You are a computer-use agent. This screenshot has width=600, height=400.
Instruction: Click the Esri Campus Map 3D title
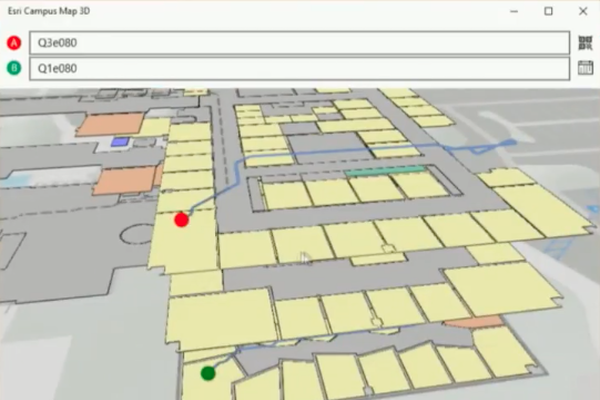[x=44, y=11]
